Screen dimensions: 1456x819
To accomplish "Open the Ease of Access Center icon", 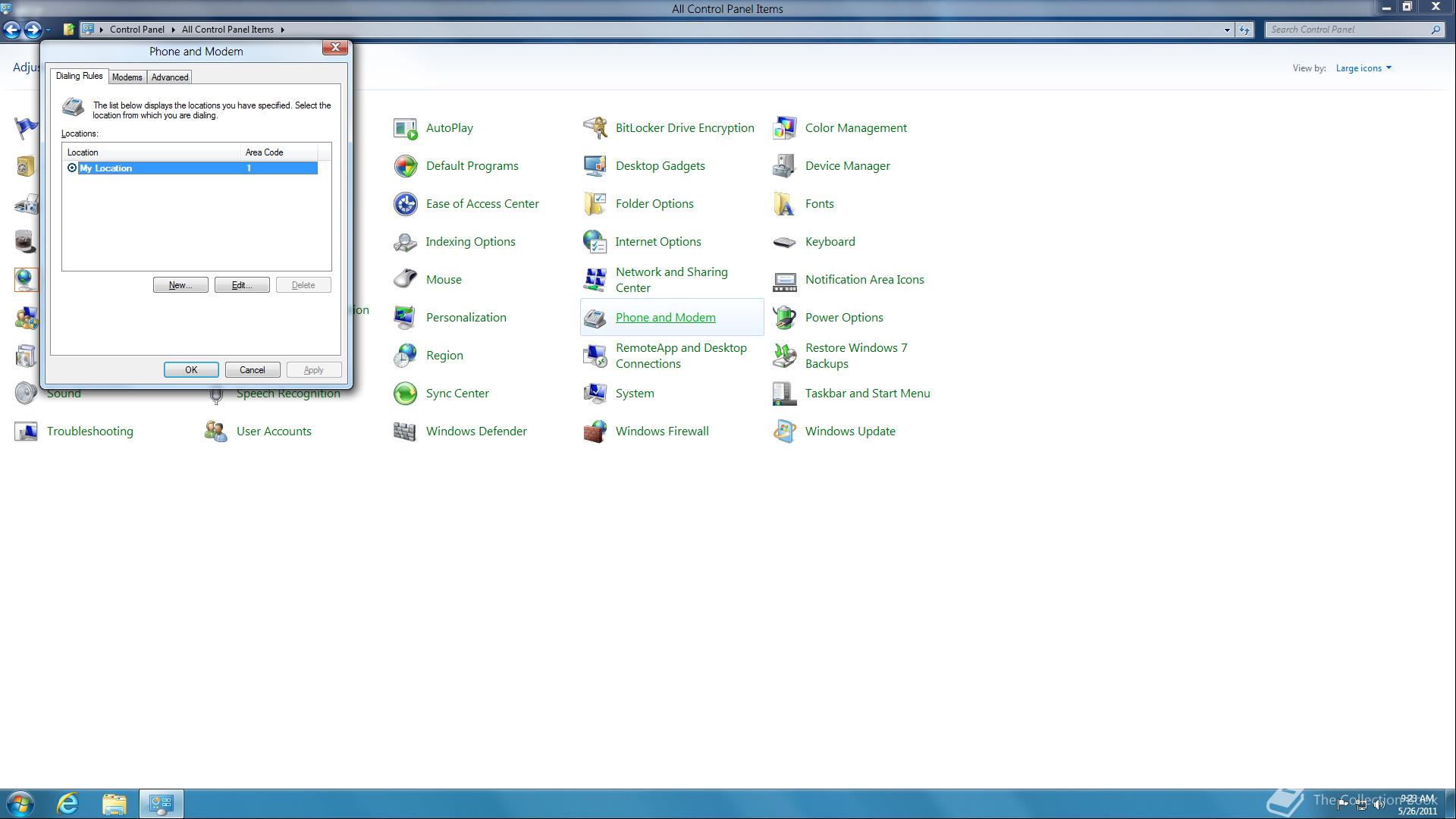I will pyautogui.click(x=405, y=204).
